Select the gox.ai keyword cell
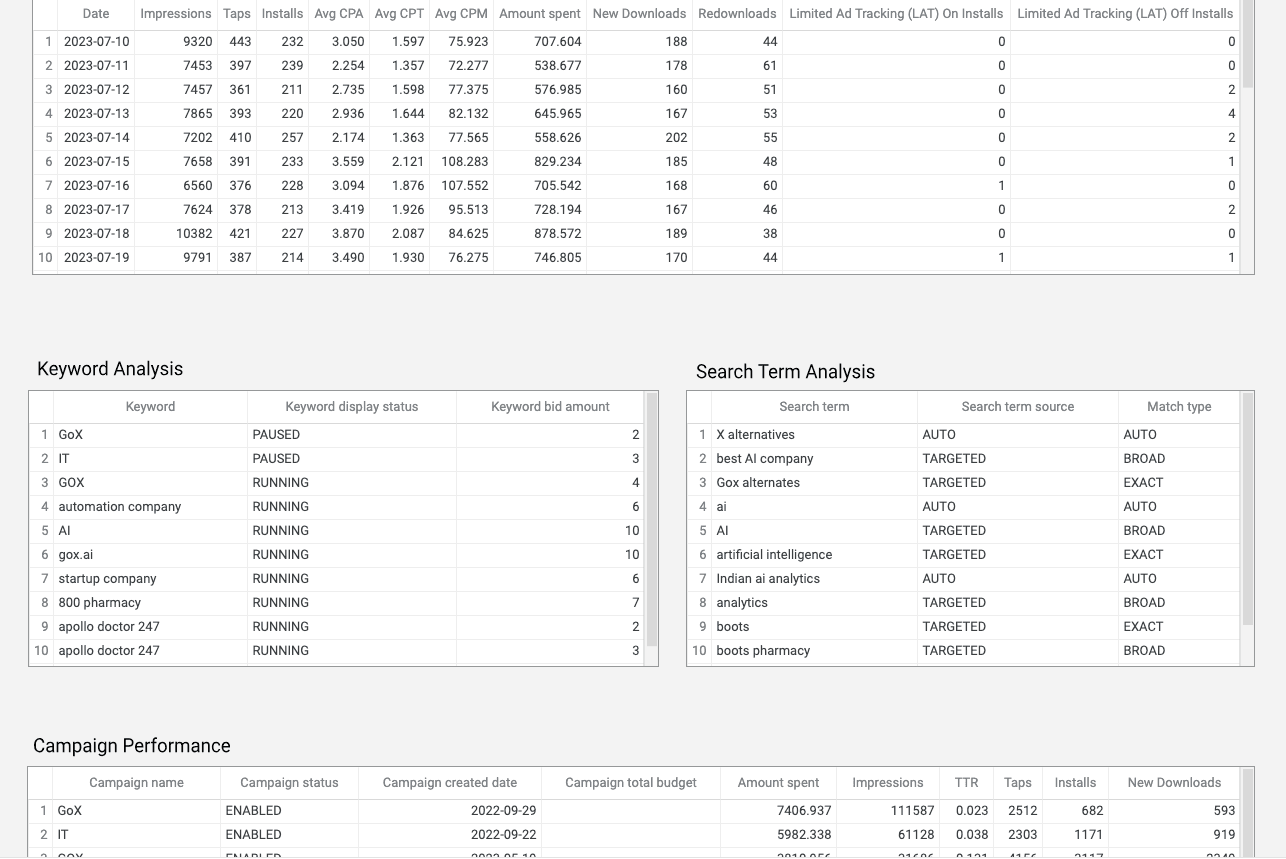Screen dimensions: 1286x859 150,555
